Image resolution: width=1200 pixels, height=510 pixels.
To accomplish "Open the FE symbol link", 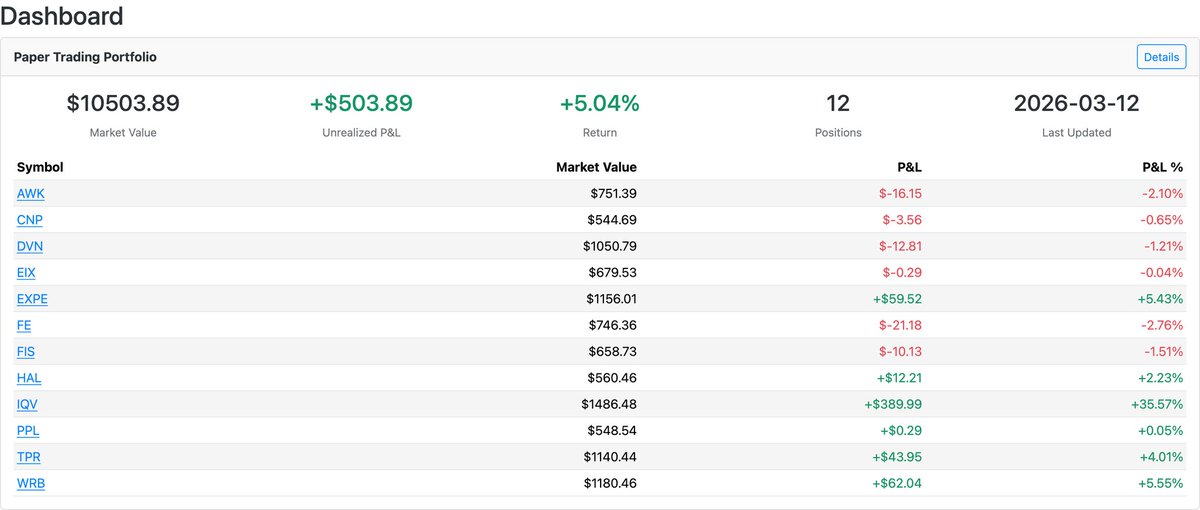I will [24, 325].
